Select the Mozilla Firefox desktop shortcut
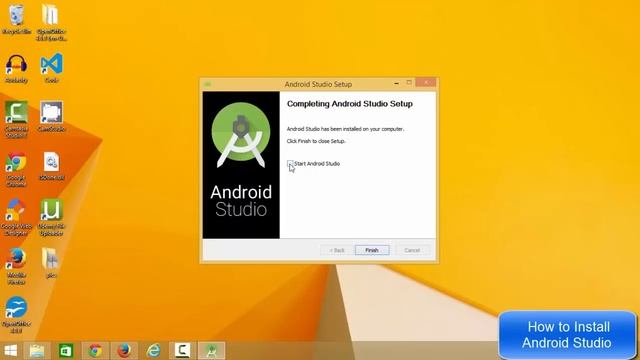Viewport: 640px width, 360px height. coord(16,266)
